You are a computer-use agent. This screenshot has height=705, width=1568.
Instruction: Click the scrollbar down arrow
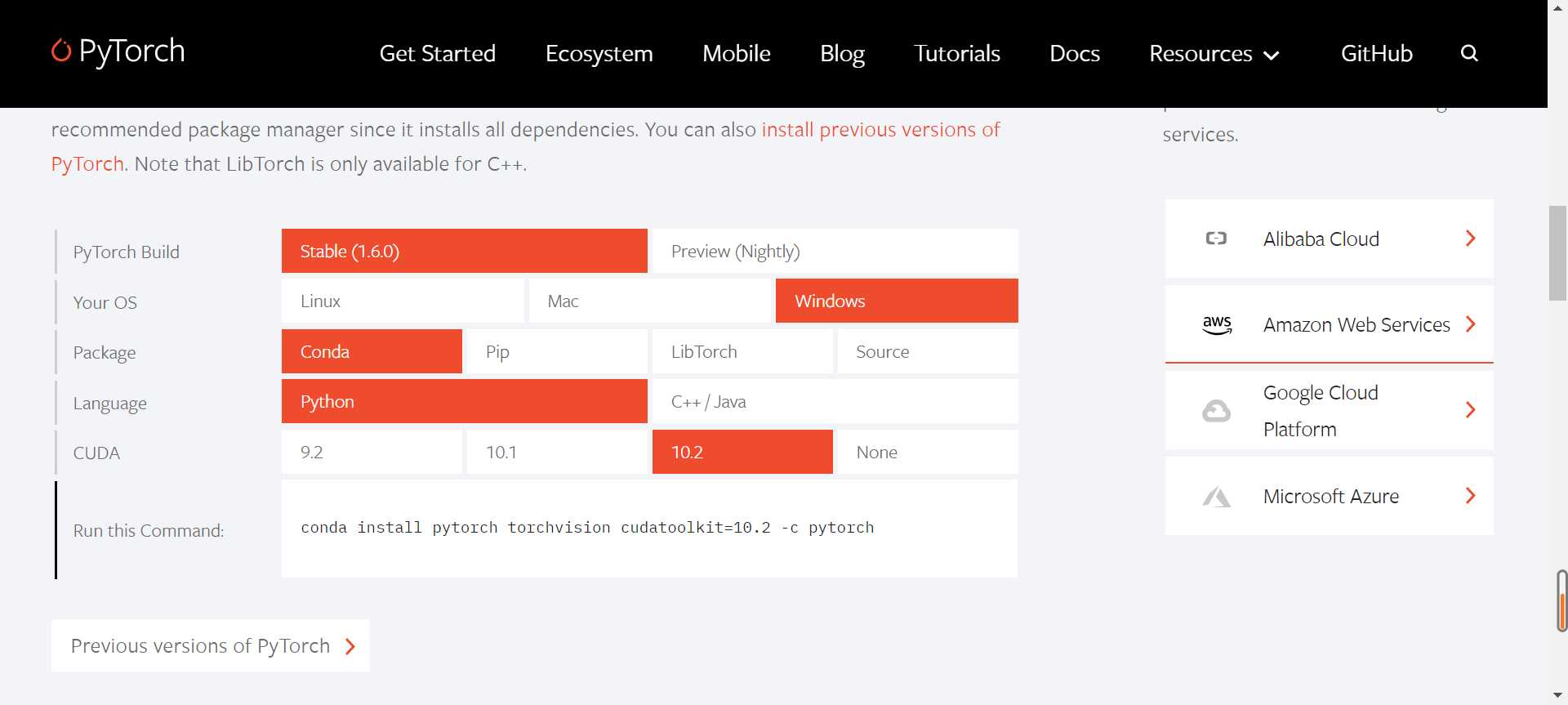1557,696
